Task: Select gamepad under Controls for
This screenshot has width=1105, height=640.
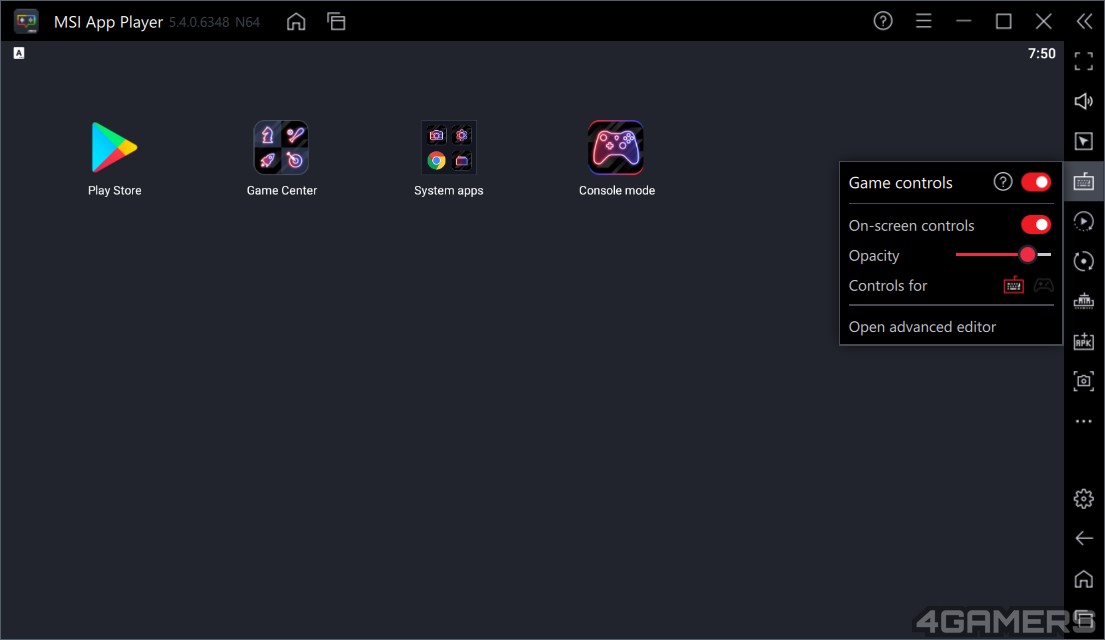Action: (1044, 285)
